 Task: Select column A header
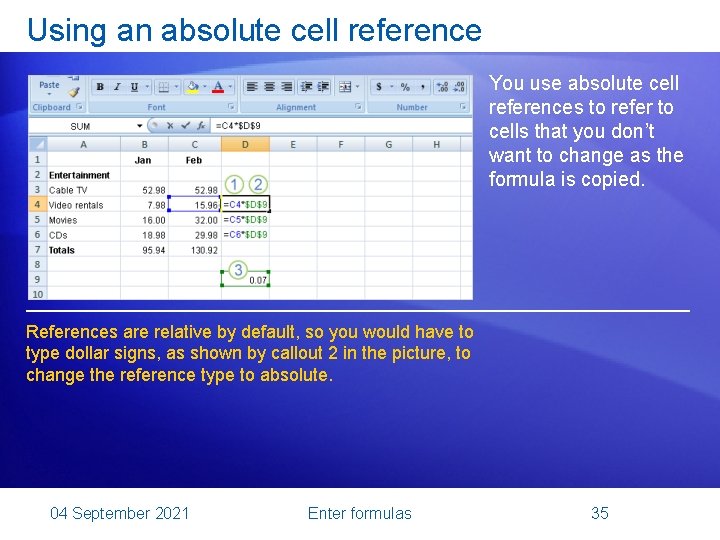click(84, 145)
